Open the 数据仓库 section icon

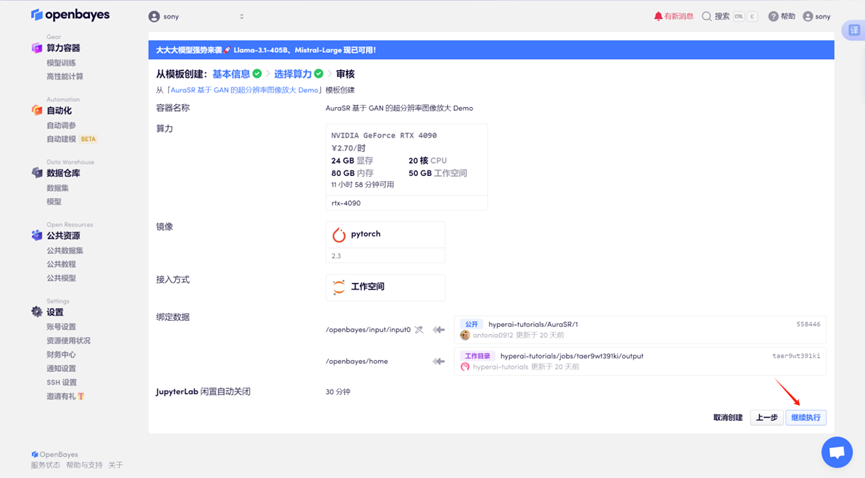coord(37,173)
